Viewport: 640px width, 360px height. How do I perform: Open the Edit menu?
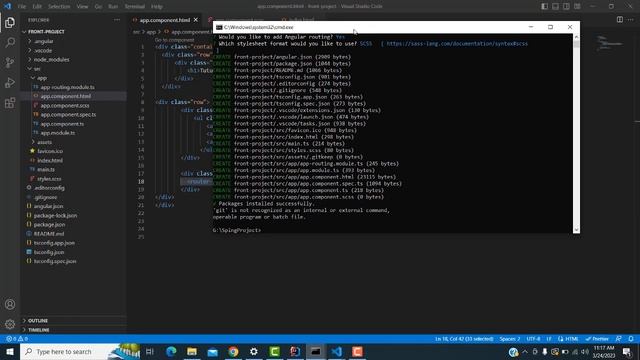click(37, 7)
